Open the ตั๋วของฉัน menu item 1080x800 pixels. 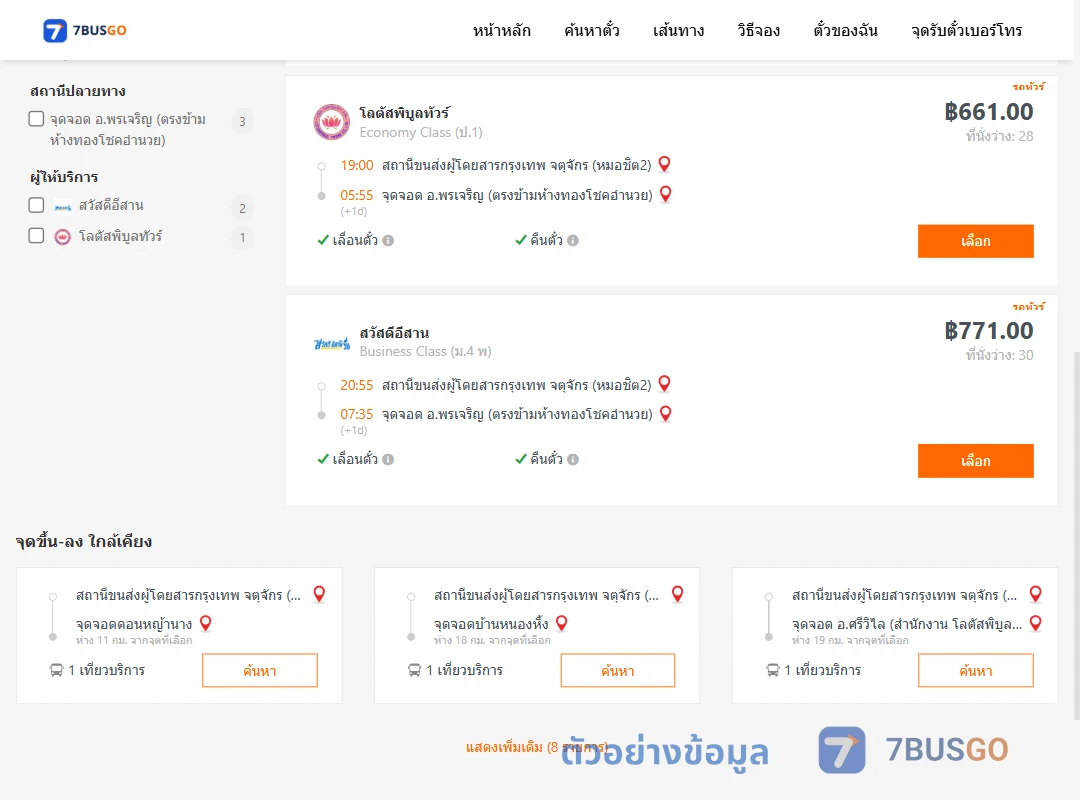(845, 30)
